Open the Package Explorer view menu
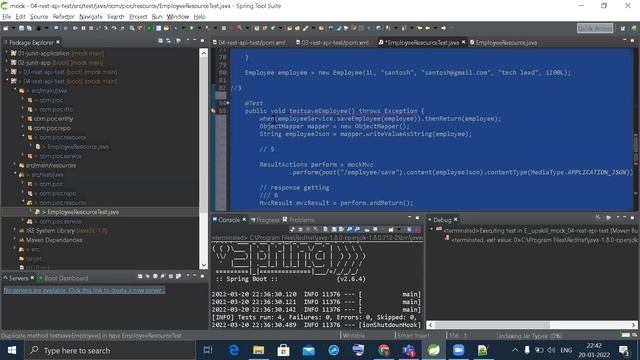The width and height of the screenshot is (640, 360). coord(188,41)
